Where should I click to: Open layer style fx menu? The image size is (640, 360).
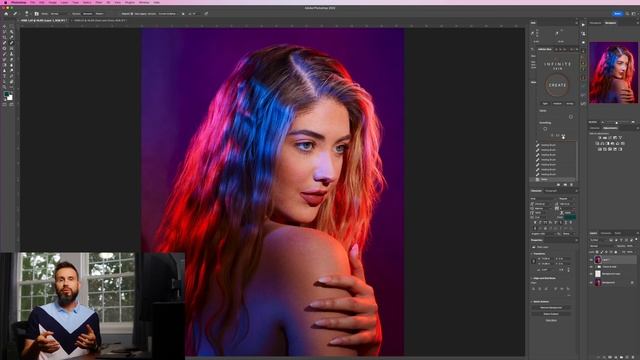604,357
